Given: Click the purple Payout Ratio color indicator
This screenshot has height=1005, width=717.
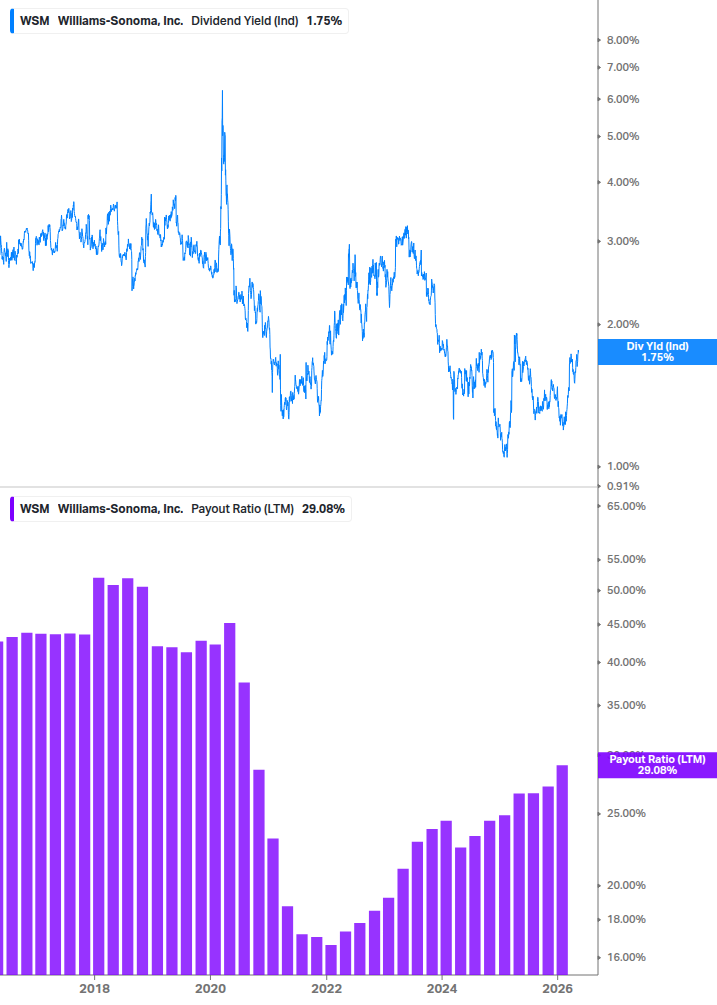Looking at the screenshot, I should [x=12, y=509].
